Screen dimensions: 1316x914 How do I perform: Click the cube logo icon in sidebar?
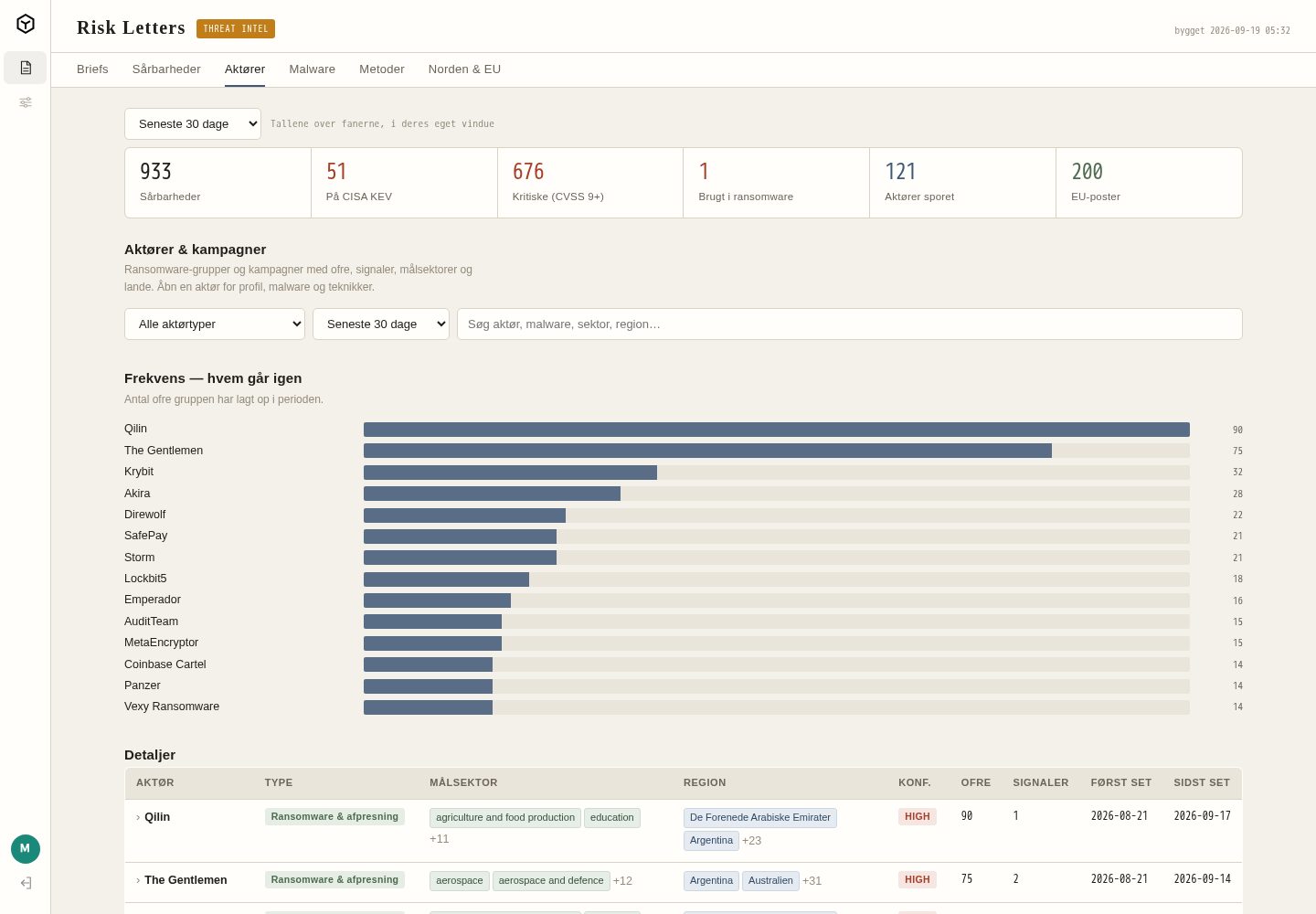point(26,24)
